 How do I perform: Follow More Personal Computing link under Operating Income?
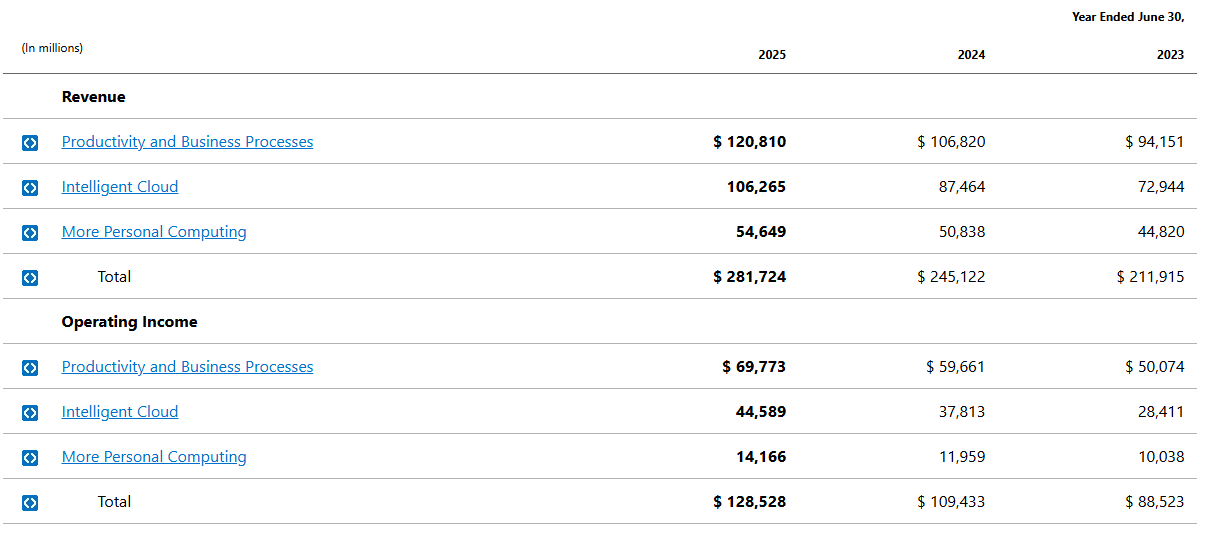[154, 457]
